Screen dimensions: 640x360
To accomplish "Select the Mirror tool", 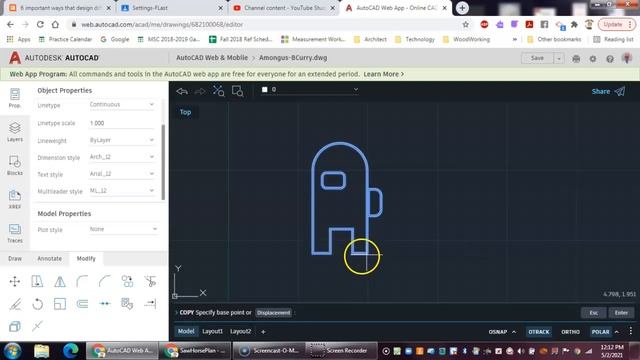I will point(60,281).
